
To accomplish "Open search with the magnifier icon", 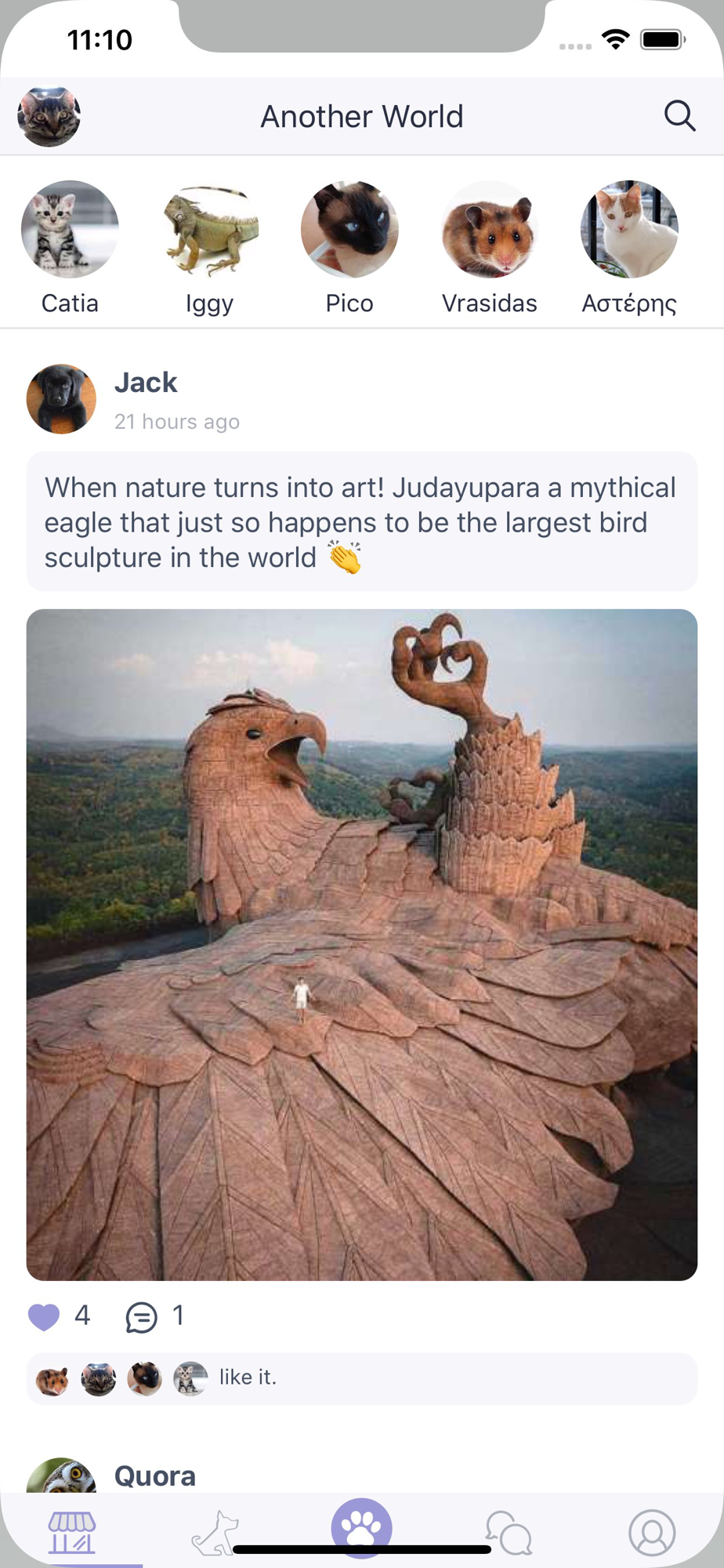I will point(679,116).
